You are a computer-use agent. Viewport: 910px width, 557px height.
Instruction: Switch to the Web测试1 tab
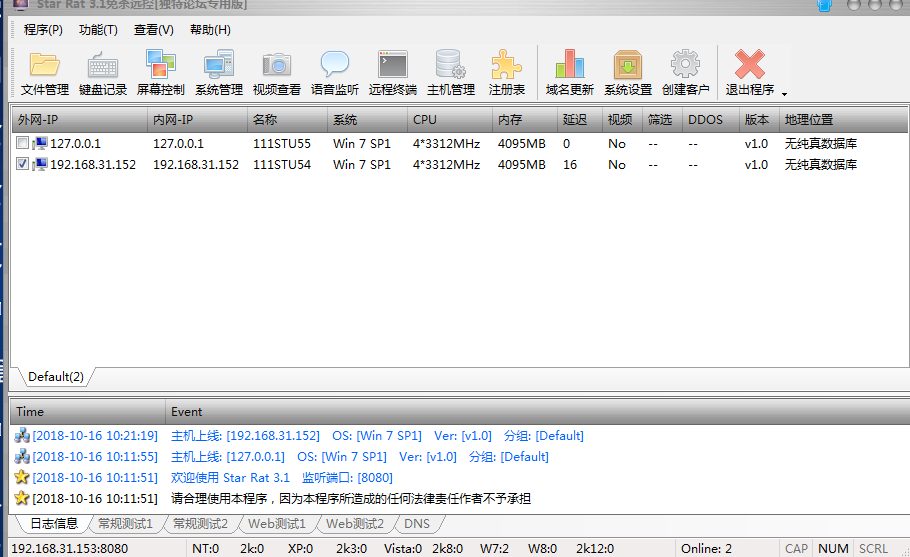point(277,523)
